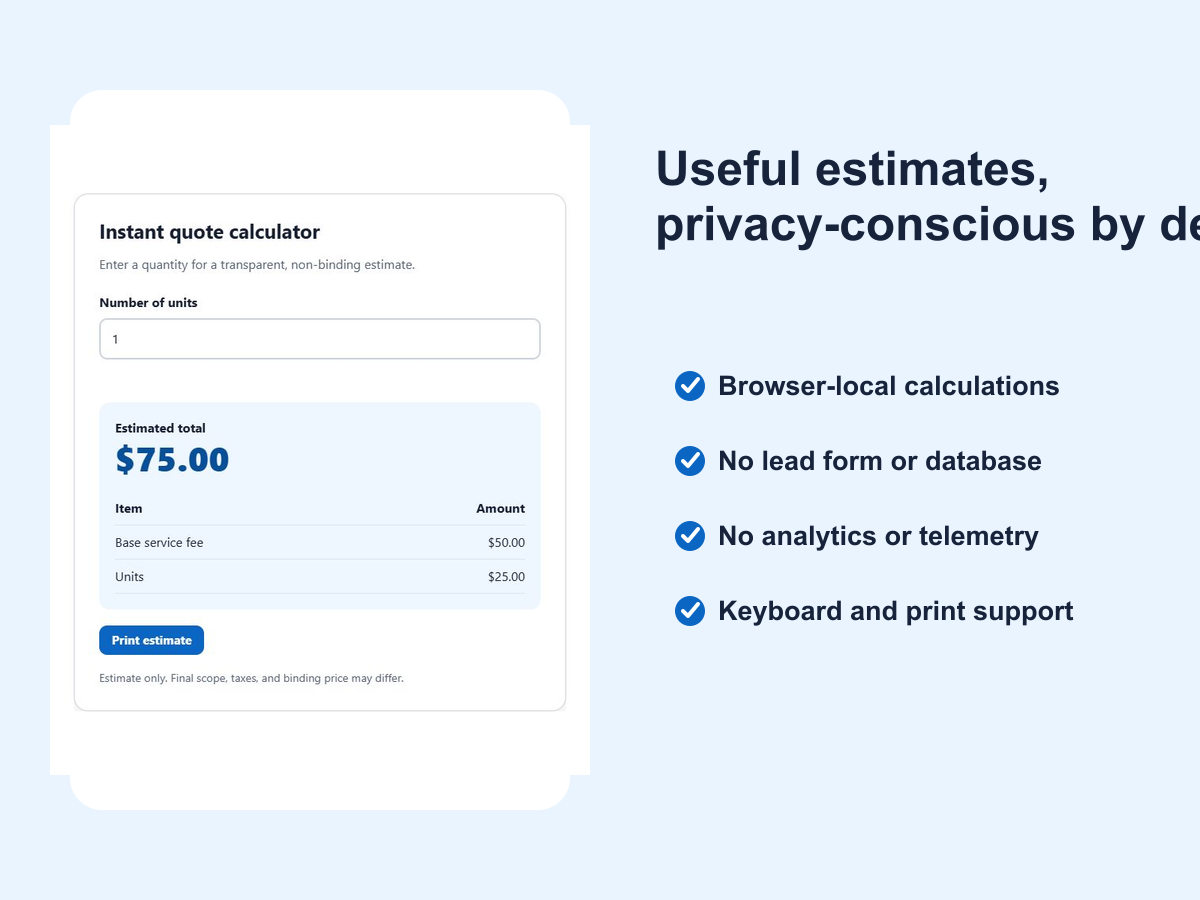Click the Useful estimates headline
Screen dimensions: 1200x900
928,196
